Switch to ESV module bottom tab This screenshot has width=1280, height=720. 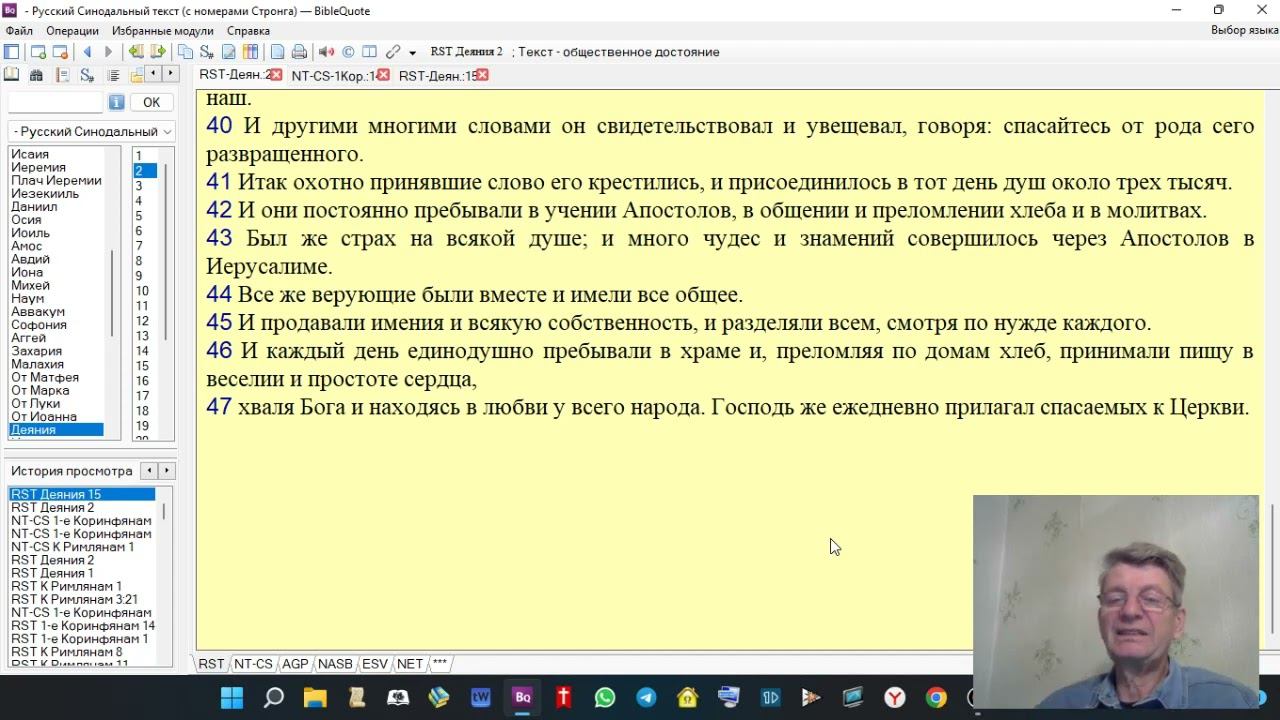[375, 663]
